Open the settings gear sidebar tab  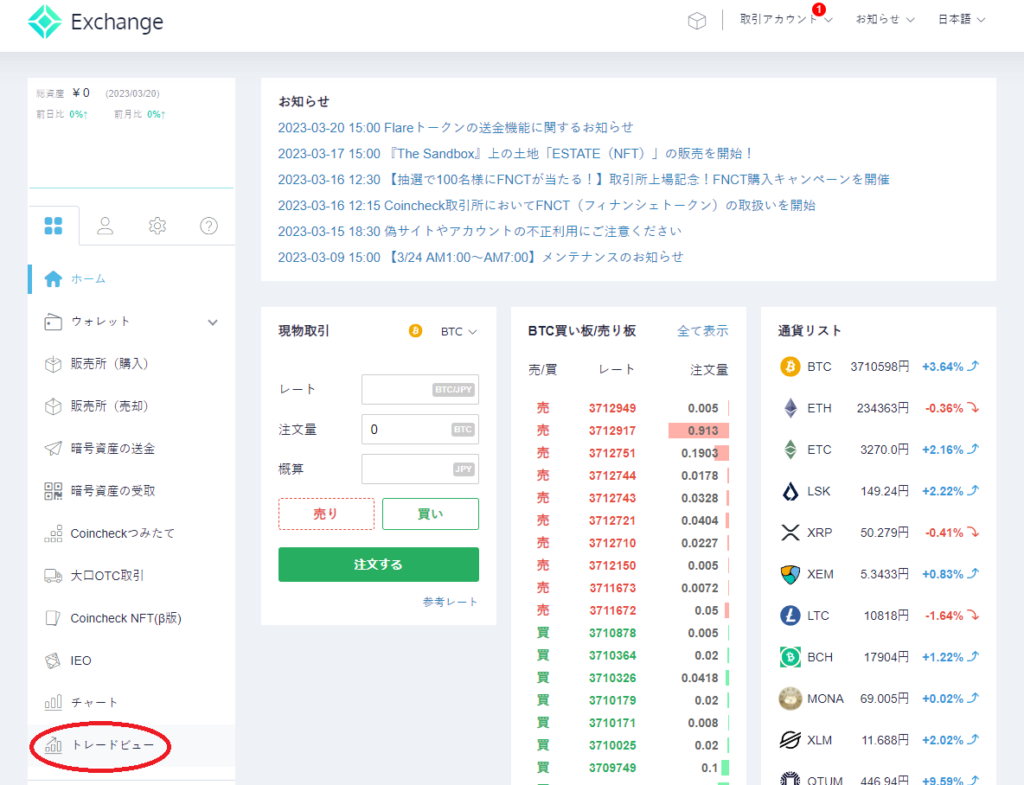click(157, 226)
